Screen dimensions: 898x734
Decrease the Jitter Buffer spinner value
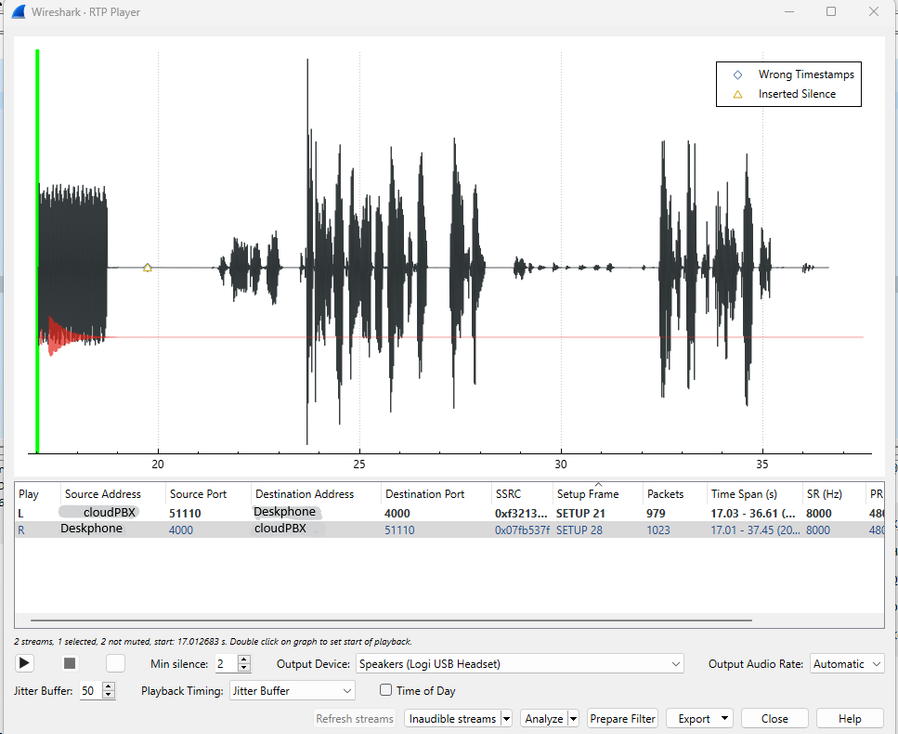[109, 695]
